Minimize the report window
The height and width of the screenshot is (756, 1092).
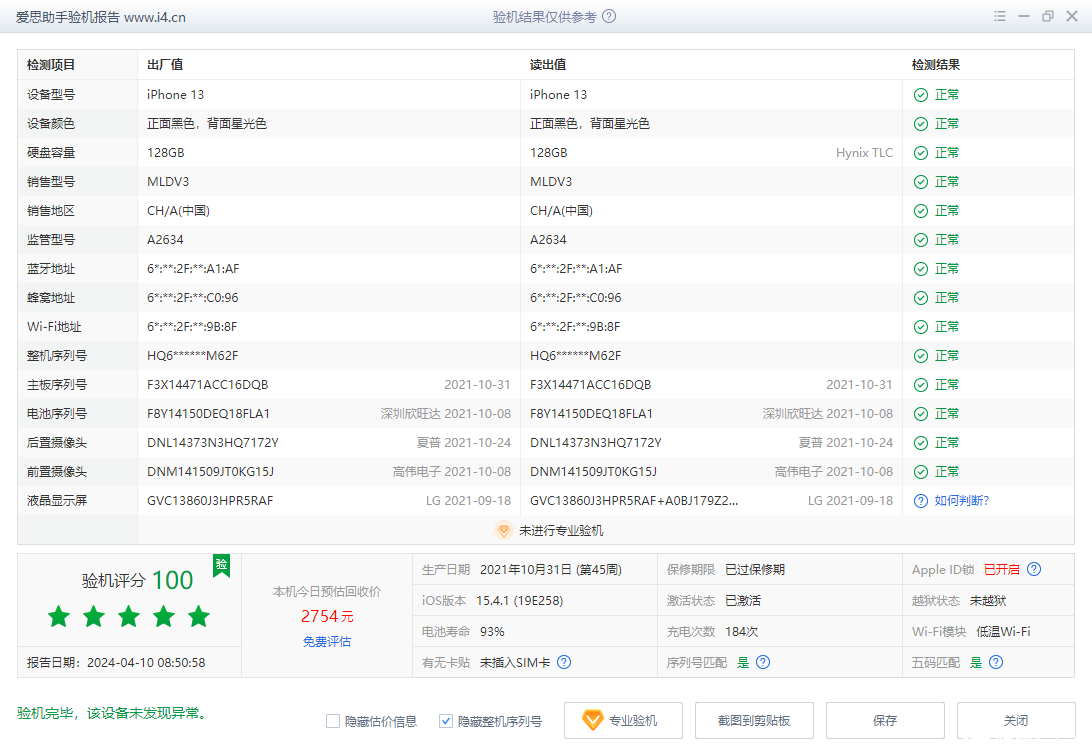tap(1024, 16)
